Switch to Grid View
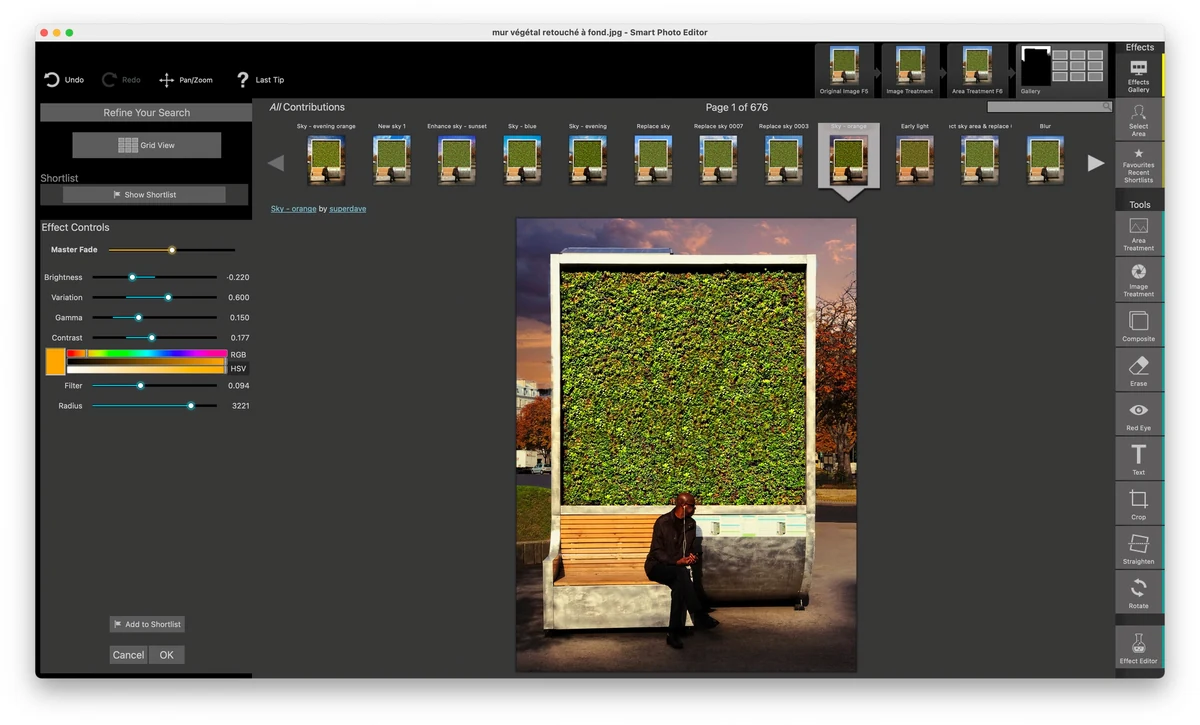Screen dimensions: 1200x725 pyautogui.click(x=146, y=145)
